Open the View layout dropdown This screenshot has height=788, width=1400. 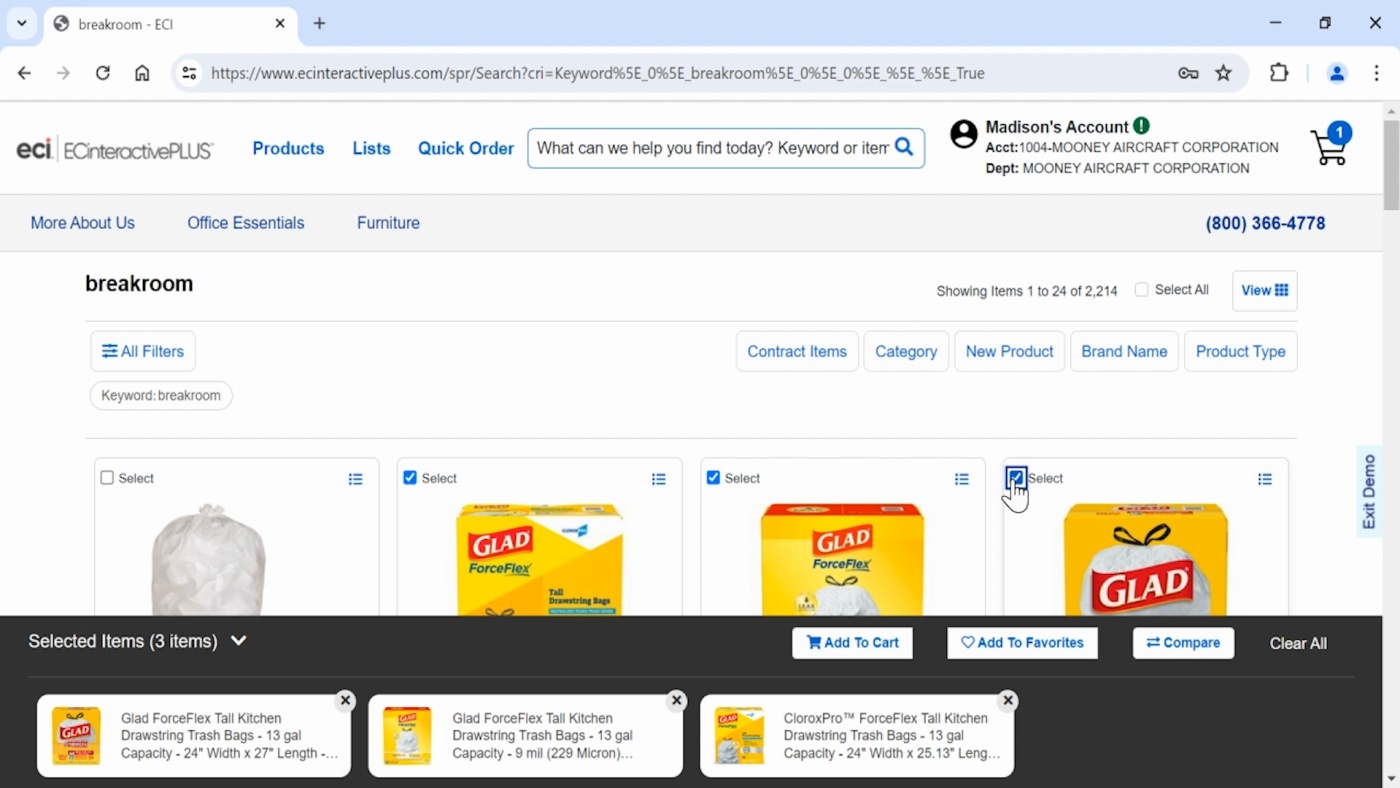click(1264, 291)
